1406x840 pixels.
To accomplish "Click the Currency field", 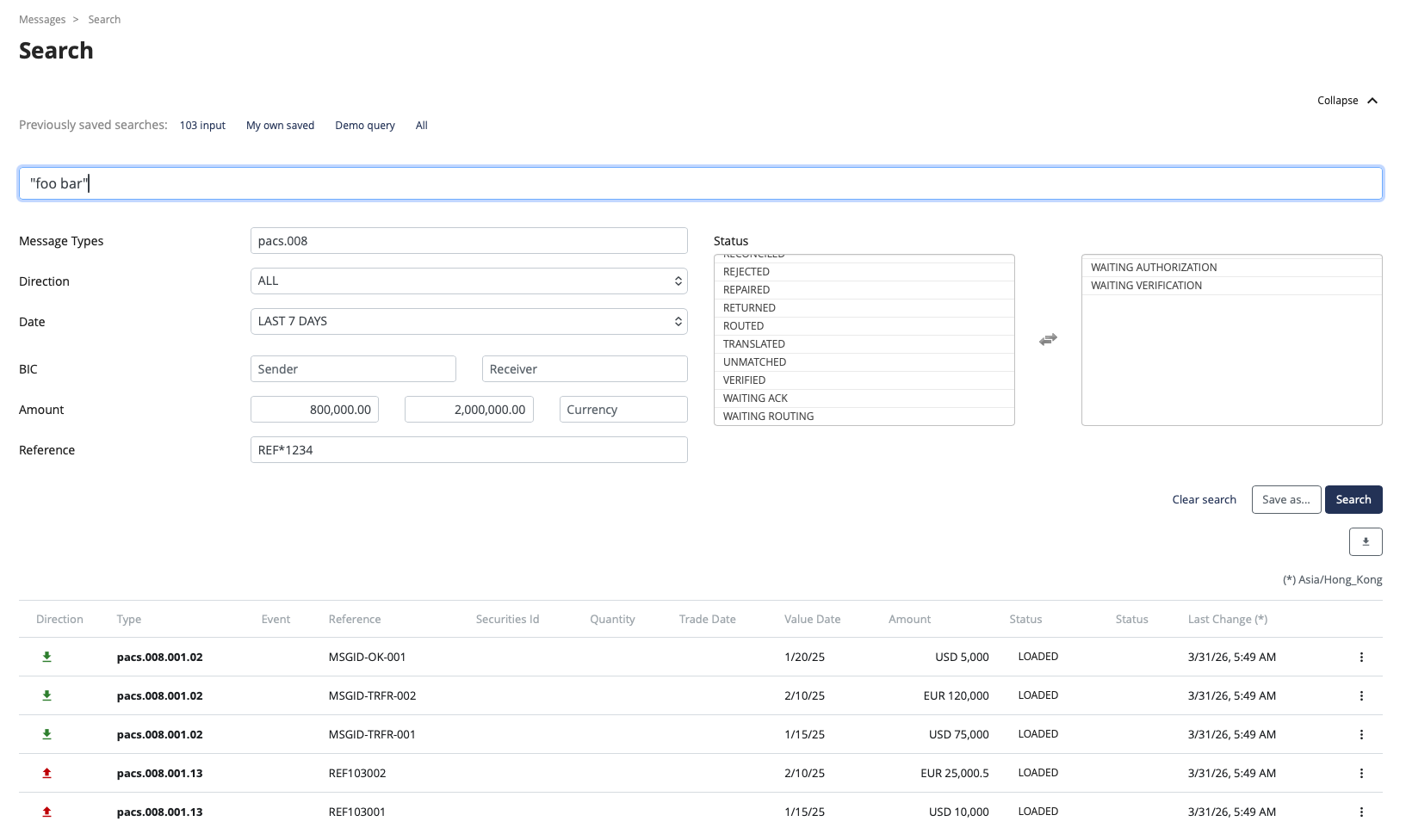I will click(x=623, y=410).
